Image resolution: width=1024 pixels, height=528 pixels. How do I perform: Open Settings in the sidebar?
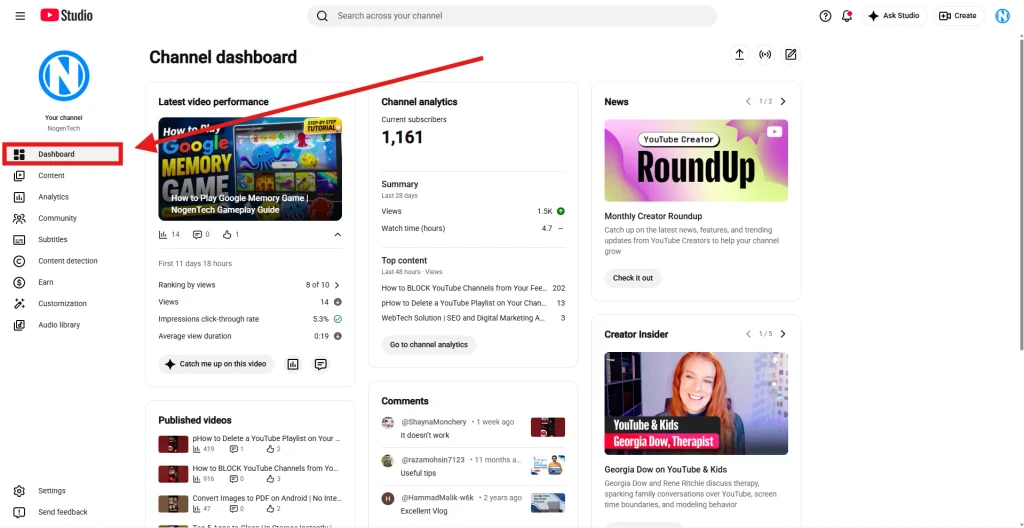coord(63,491)
